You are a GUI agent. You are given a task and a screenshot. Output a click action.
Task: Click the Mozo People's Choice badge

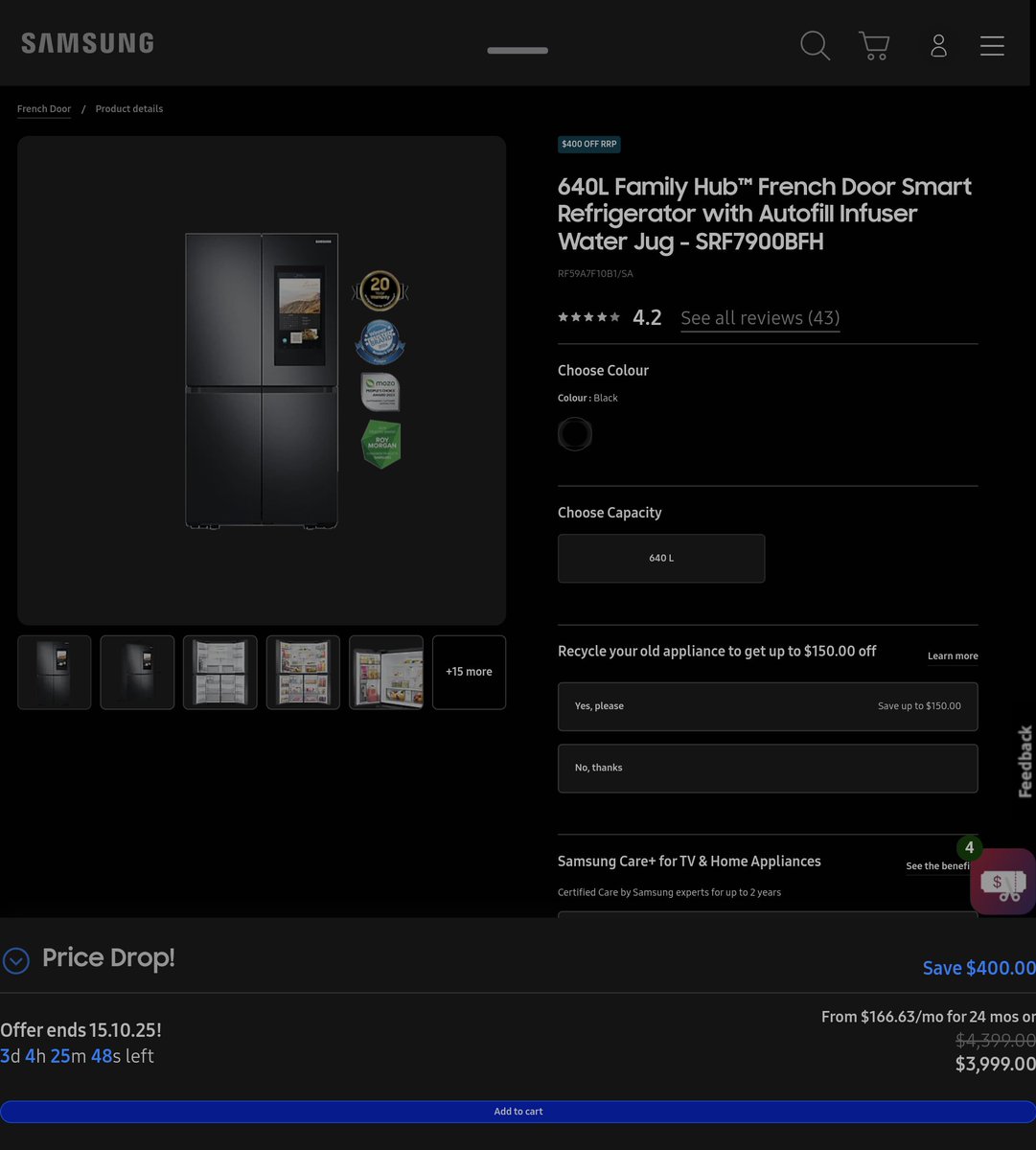click(x=380, y=392)
